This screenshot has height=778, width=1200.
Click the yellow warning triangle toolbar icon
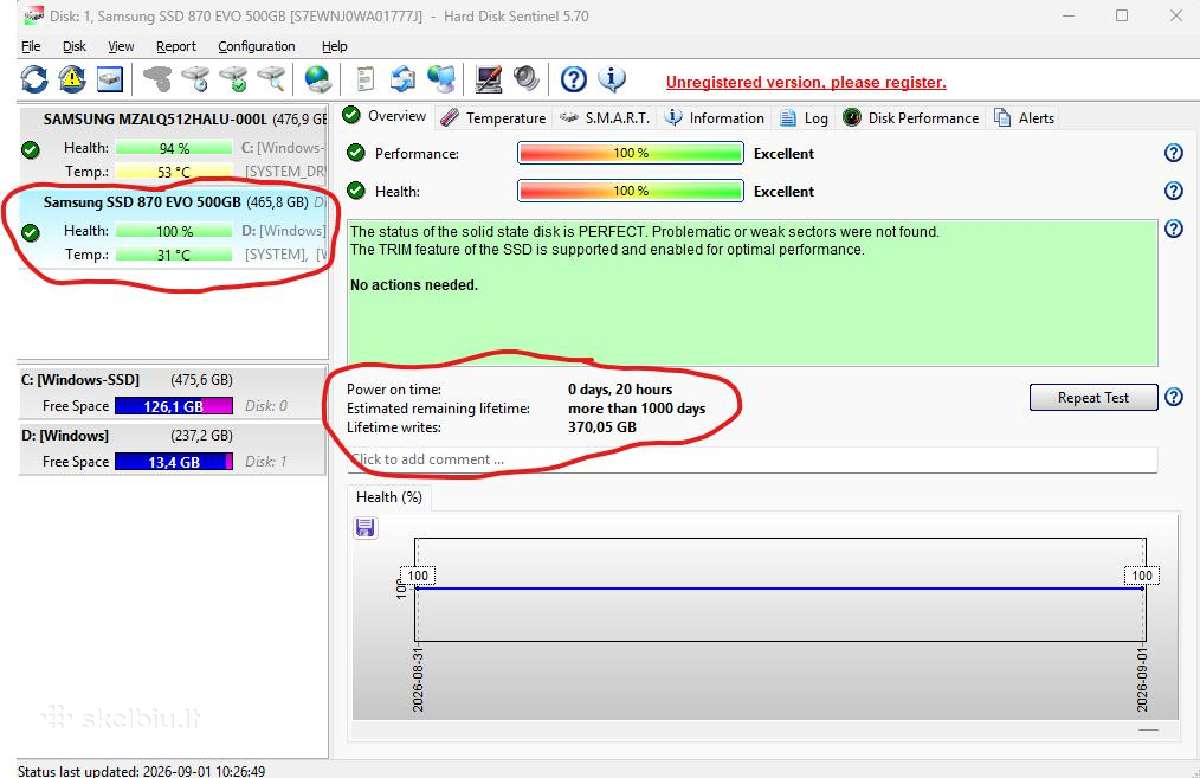(71, 78)
